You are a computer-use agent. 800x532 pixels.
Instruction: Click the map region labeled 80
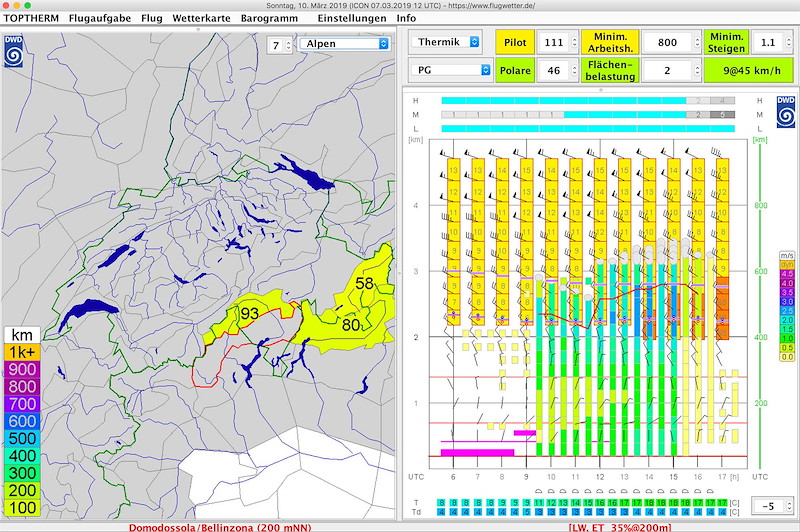(x=351, y=324)
